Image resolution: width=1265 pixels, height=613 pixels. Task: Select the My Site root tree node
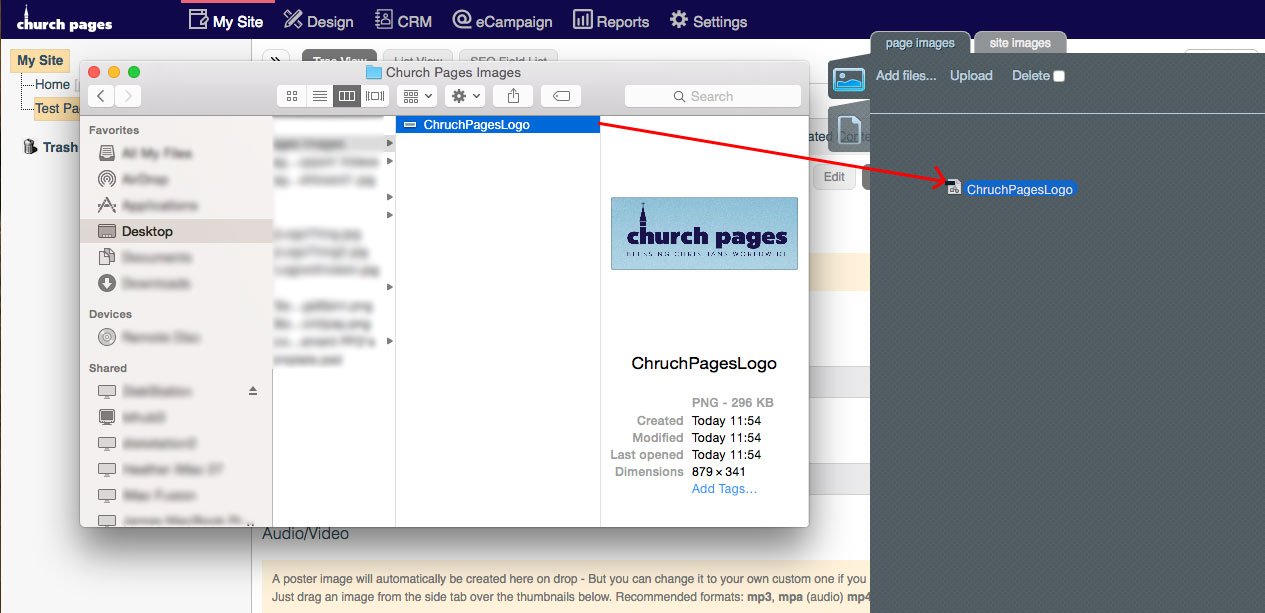point(40,61)
